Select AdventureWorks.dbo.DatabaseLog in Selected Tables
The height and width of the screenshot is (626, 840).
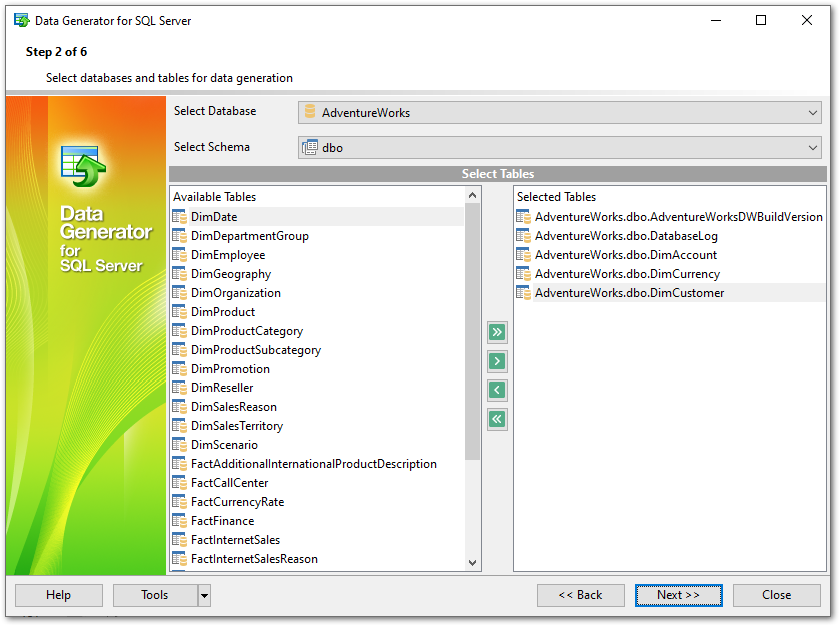[x=670, y=236]
